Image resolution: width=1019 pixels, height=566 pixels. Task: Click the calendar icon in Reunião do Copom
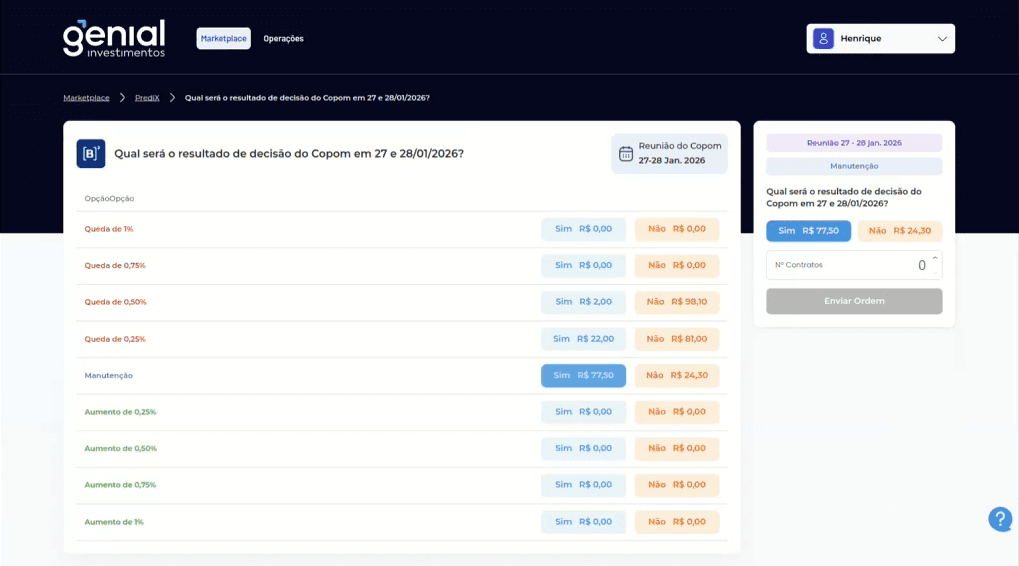626,153
